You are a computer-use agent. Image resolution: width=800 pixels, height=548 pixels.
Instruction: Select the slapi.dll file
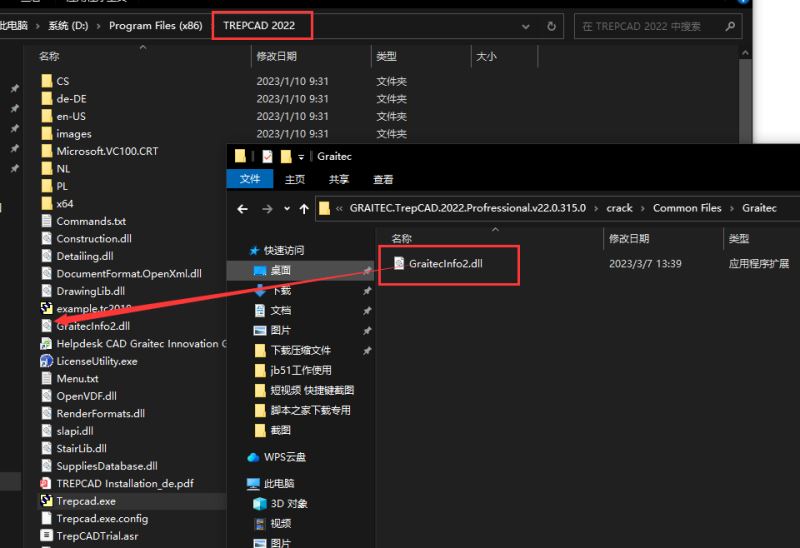click(x=74, y=431)
